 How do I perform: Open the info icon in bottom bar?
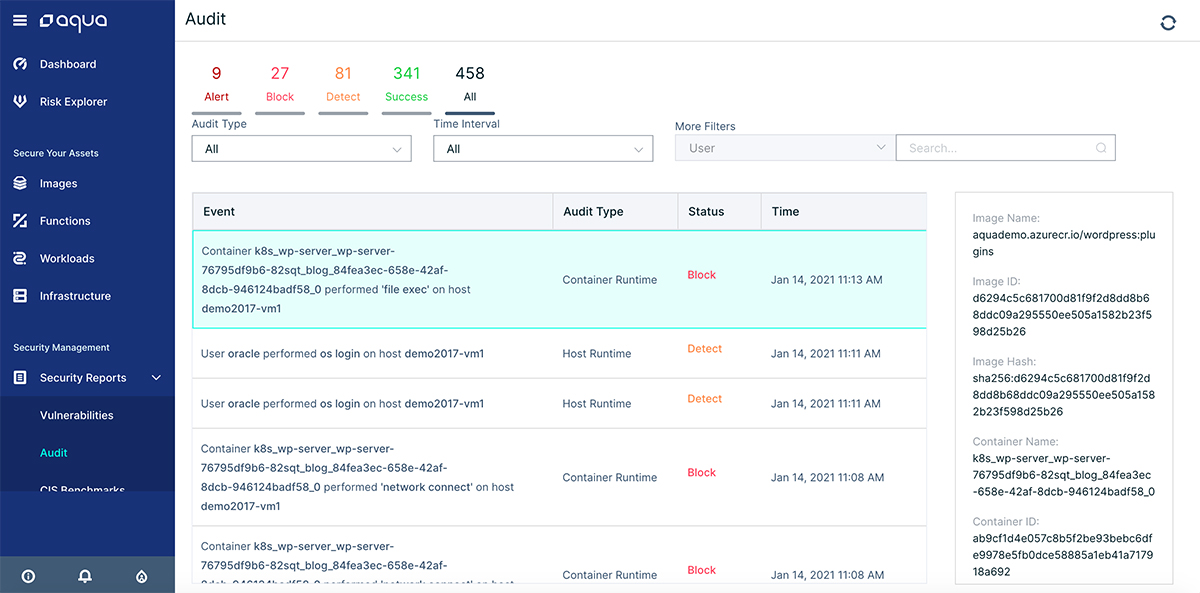pyautogui.click(x=28, y=576)
